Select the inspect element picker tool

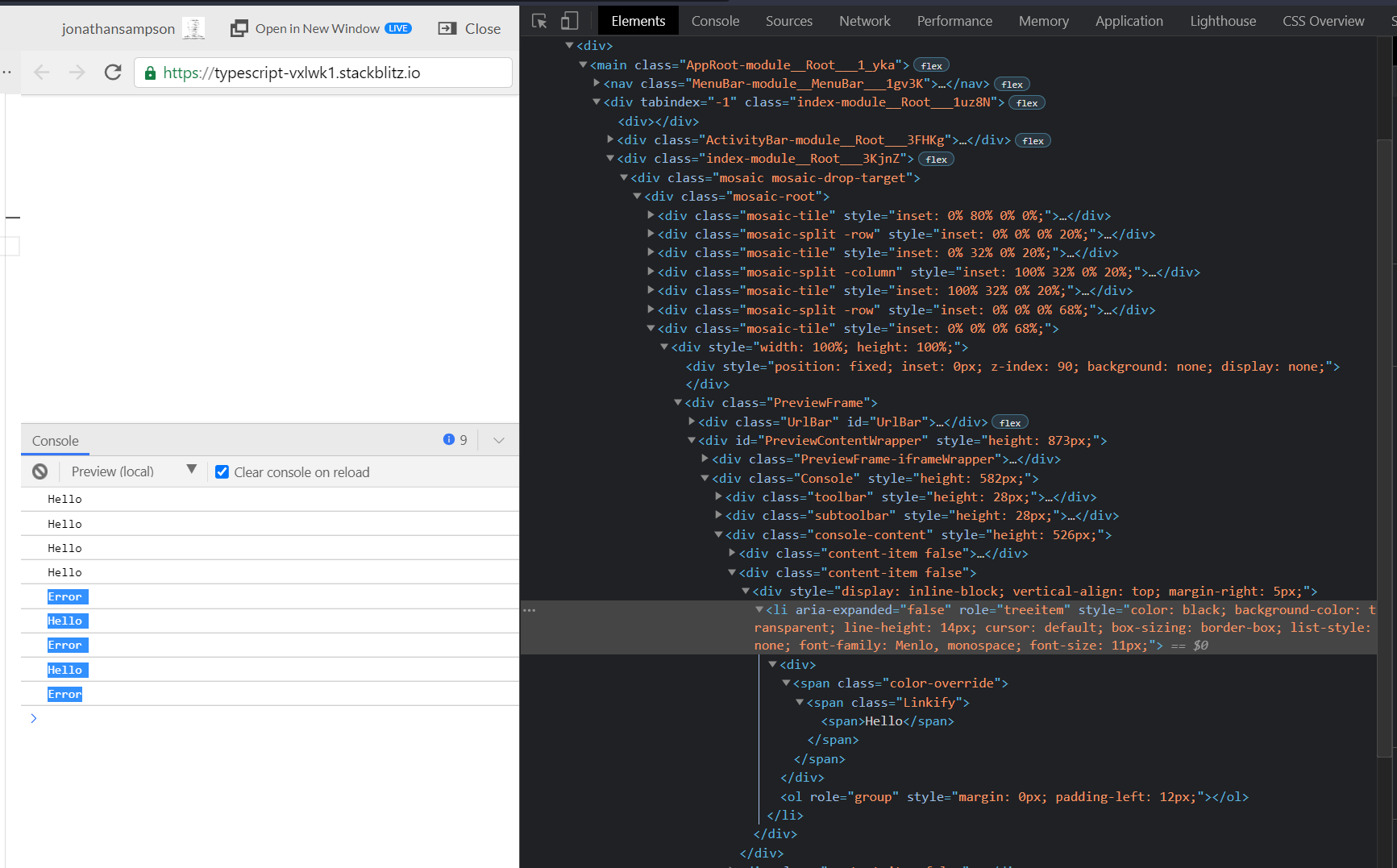(538, 20)
